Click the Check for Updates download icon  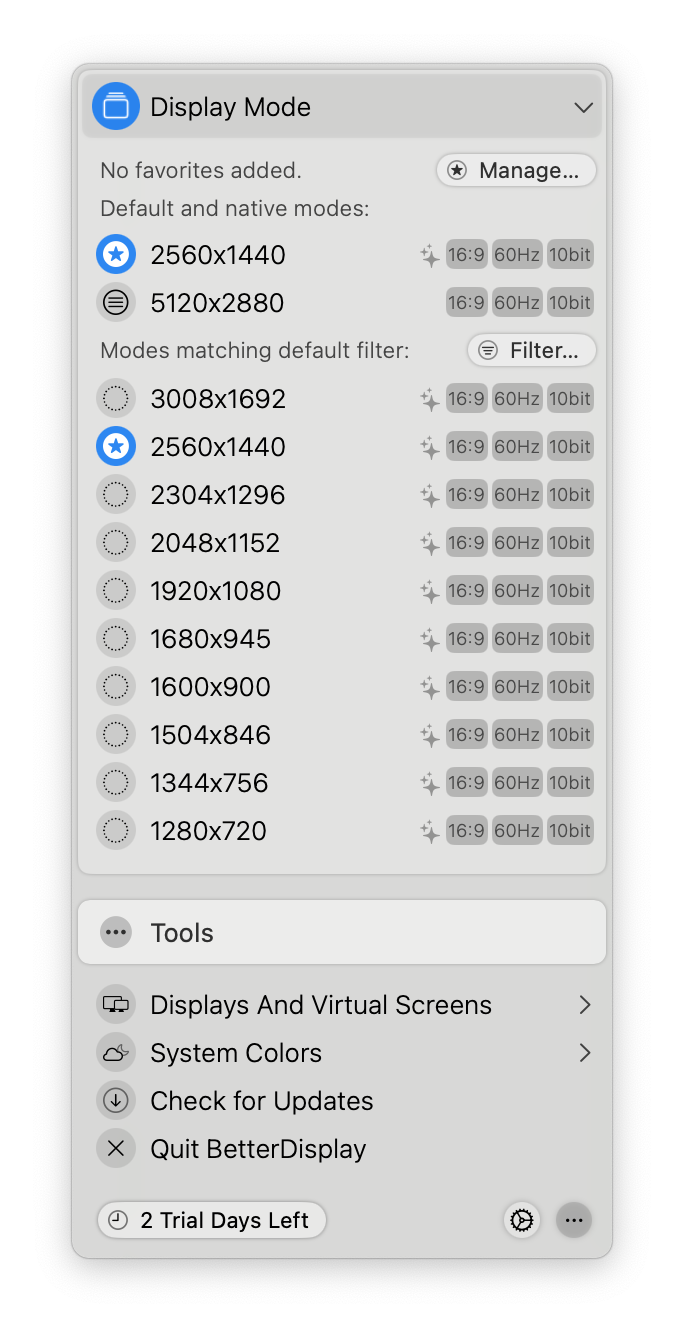pyautogui.click(x=116, y=1101)
